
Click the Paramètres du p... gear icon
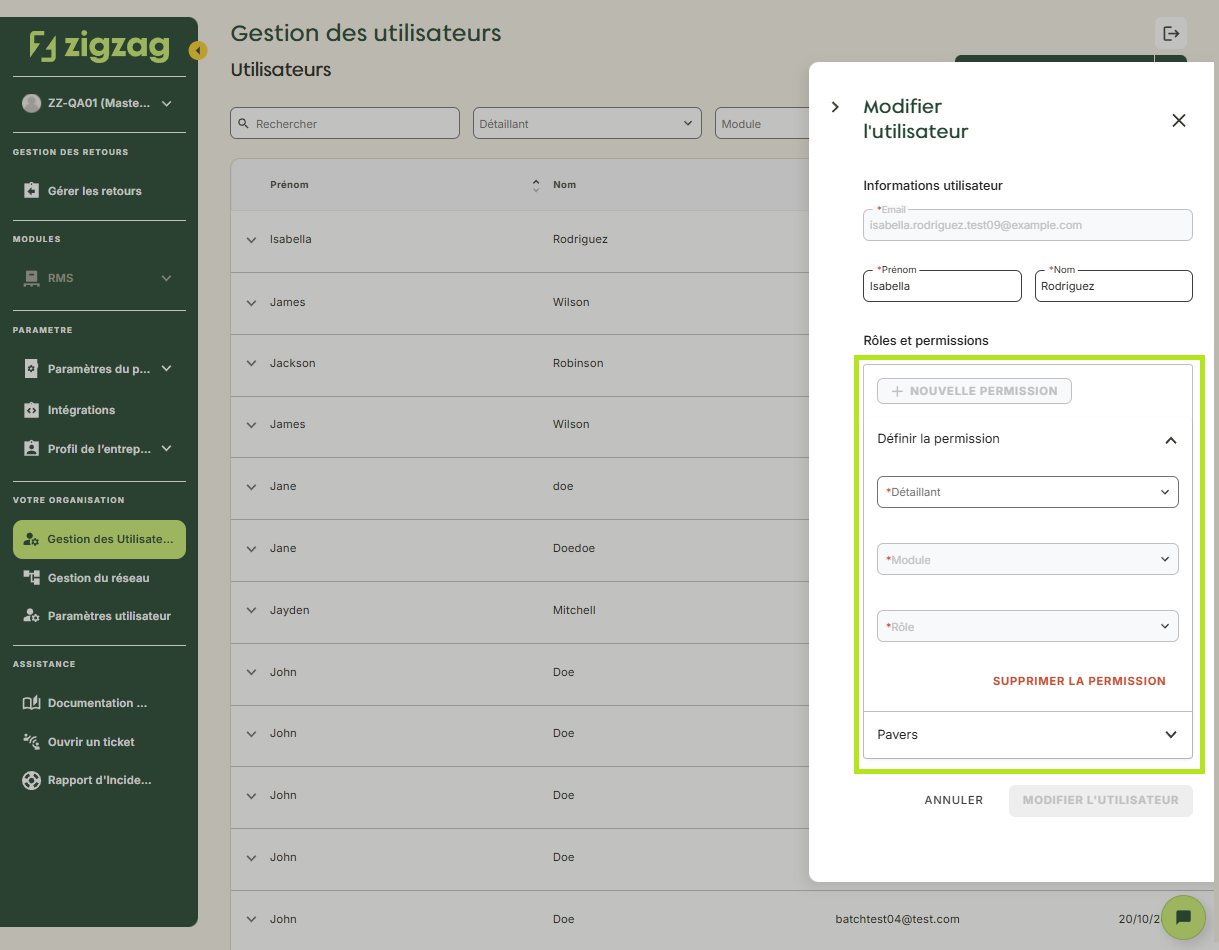click(x=31, y=369)
